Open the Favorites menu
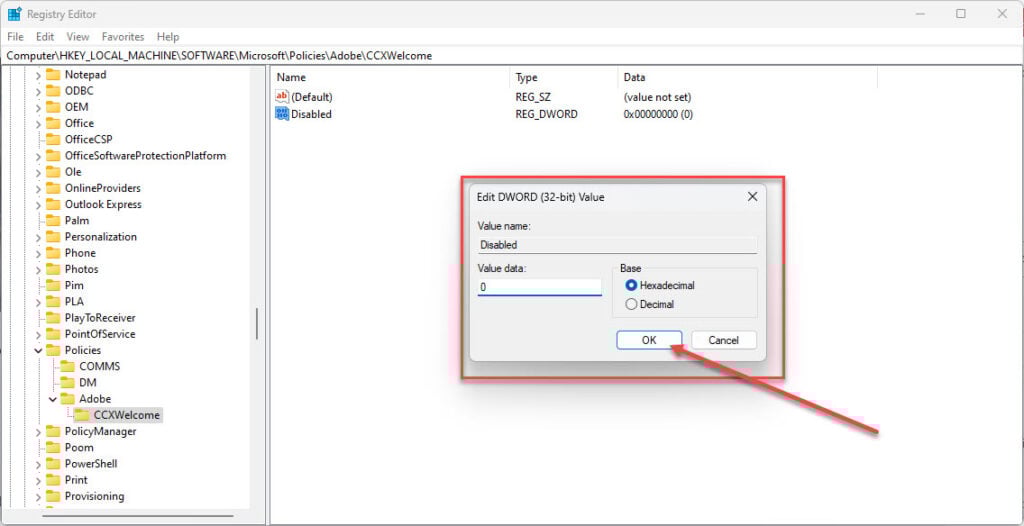Viewport: 1024px width, 526px height. pyautogui.click(x=123, y=37)
